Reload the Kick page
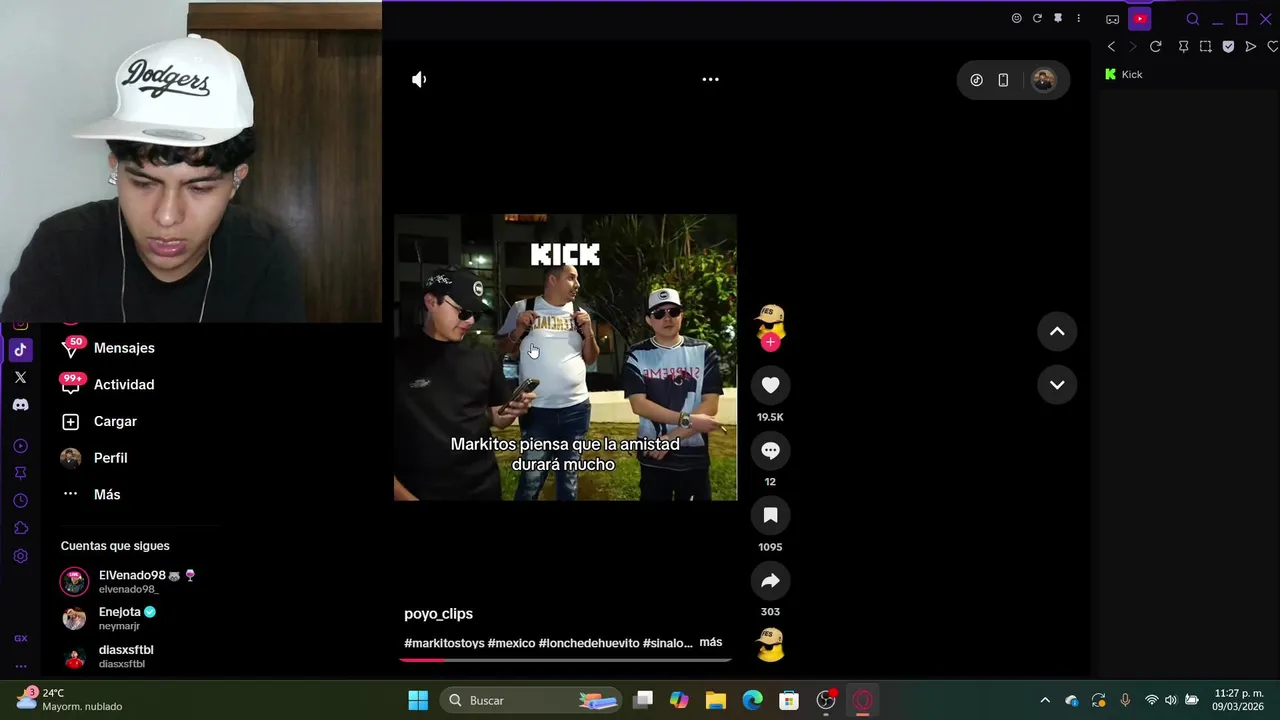The height and width of the screenshot is (720, 1280). pos(1156,47)
